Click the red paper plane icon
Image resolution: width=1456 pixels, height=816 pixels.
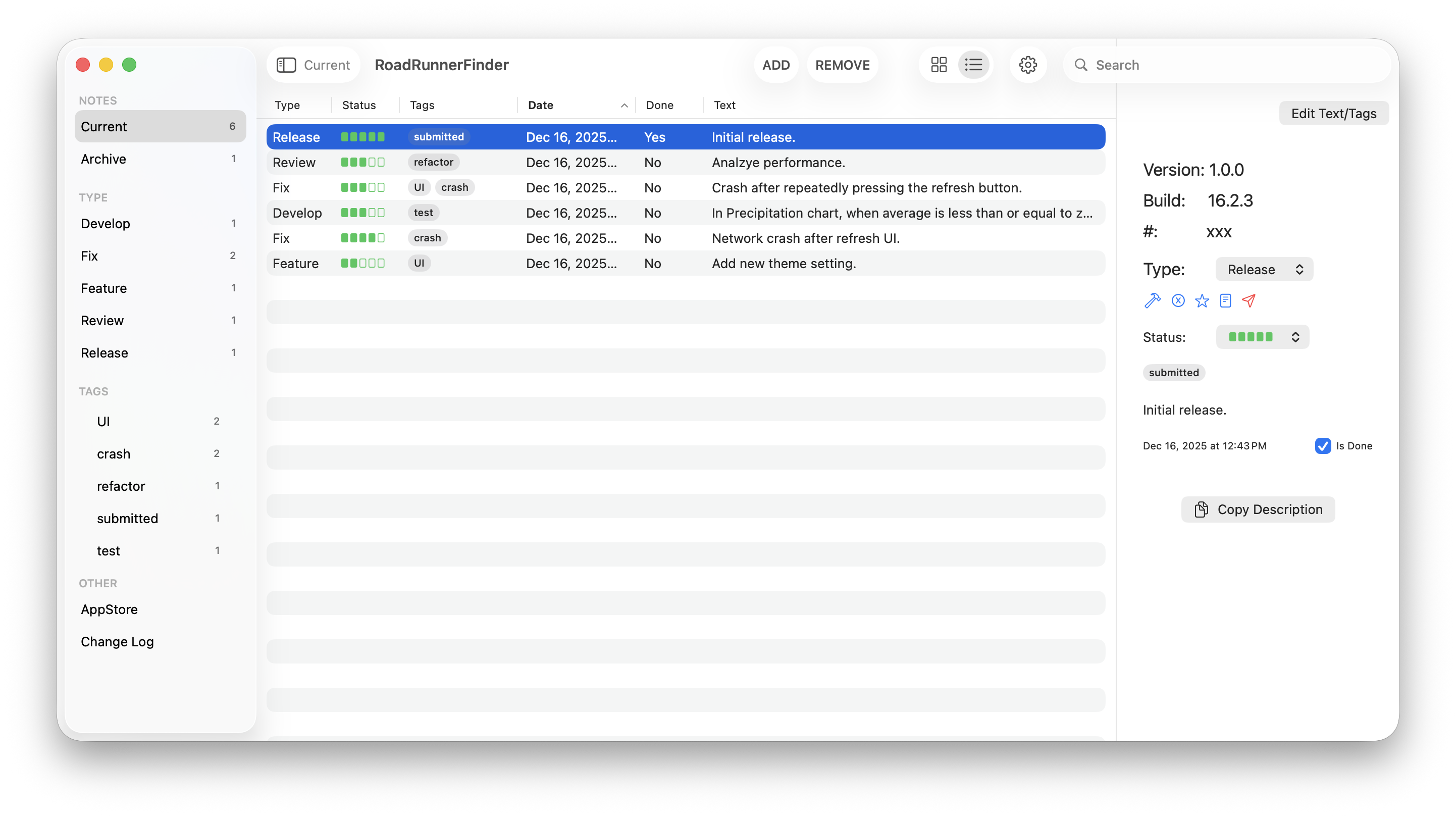[1249, 300]
